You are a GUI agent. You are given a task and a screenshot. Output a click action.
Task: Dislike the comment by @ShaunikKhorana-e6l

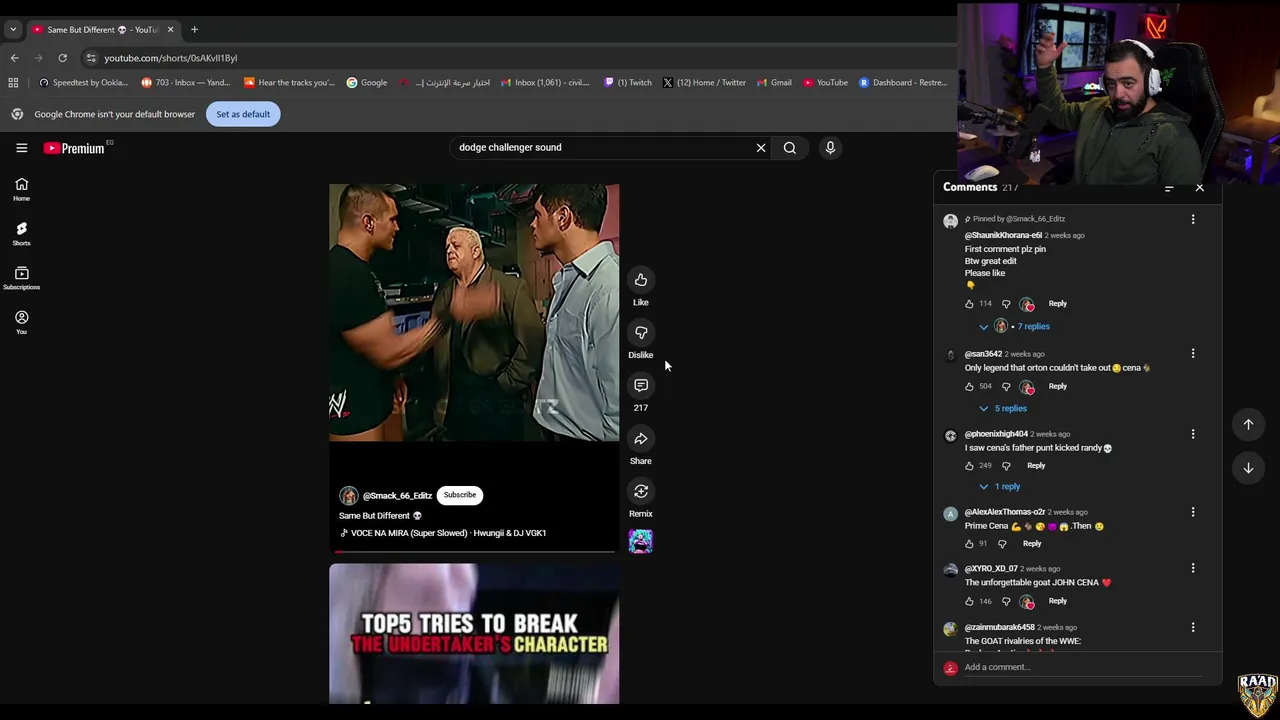pyautogui.click(x=1006, y=304)
